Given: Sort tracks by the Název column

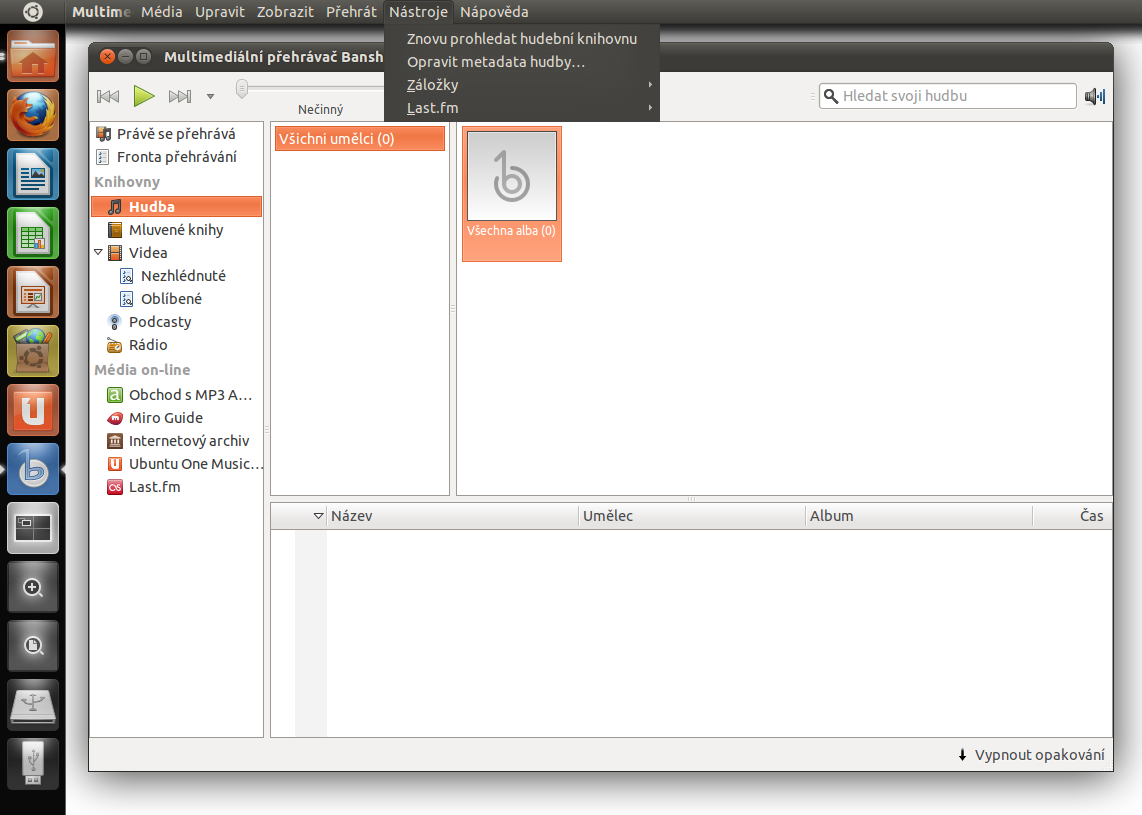Looking at the screenshot, I should 452,516.
